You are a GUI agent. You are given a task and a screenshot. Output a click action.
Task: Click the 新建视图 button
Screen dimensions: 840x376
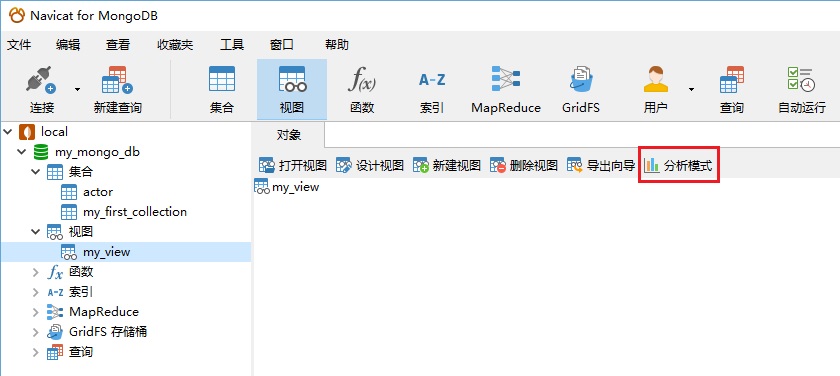pos(447,166)
